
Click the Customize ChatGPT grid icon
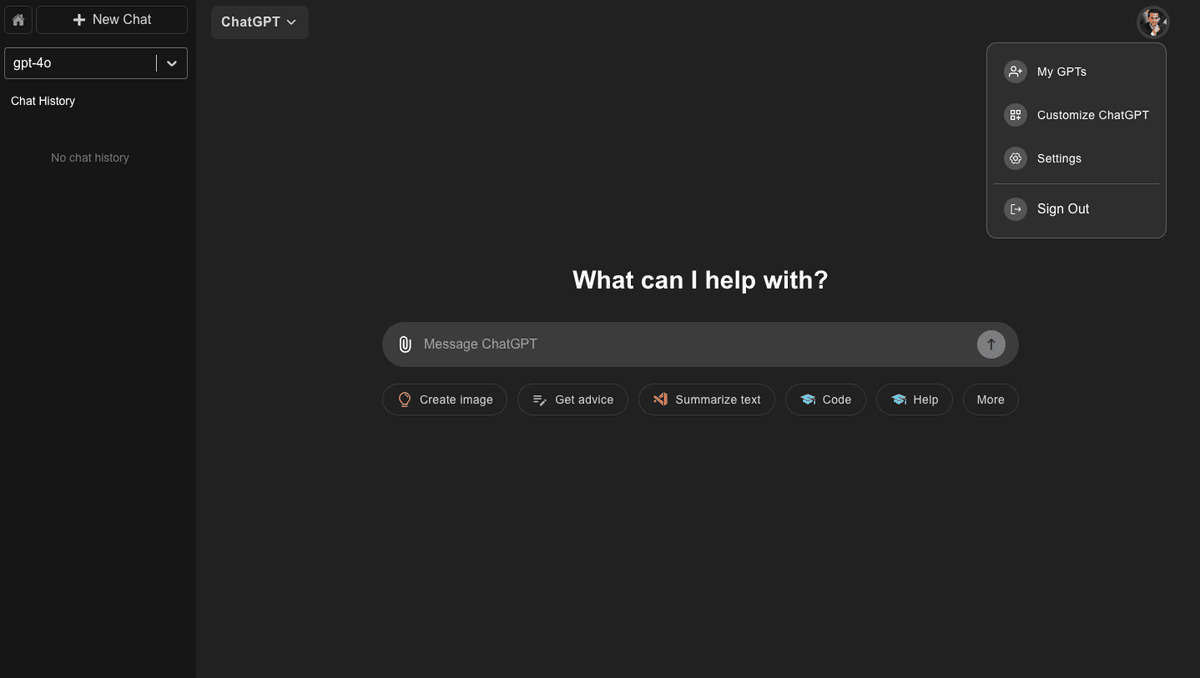tap(1015, 115)
